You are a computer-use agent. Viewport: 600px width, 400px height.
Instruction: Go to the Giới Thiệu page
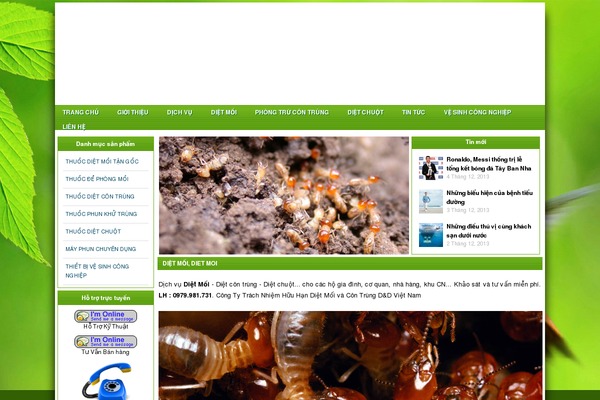pyautogui.click(x=132, y=112)
